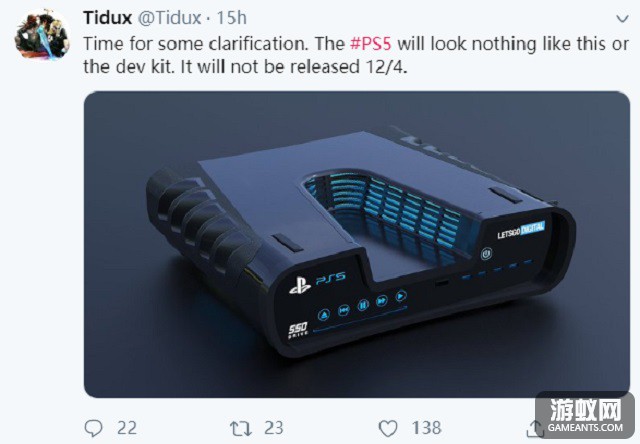
Task: Open the @Tidux handle link
Action: (169, 18)
